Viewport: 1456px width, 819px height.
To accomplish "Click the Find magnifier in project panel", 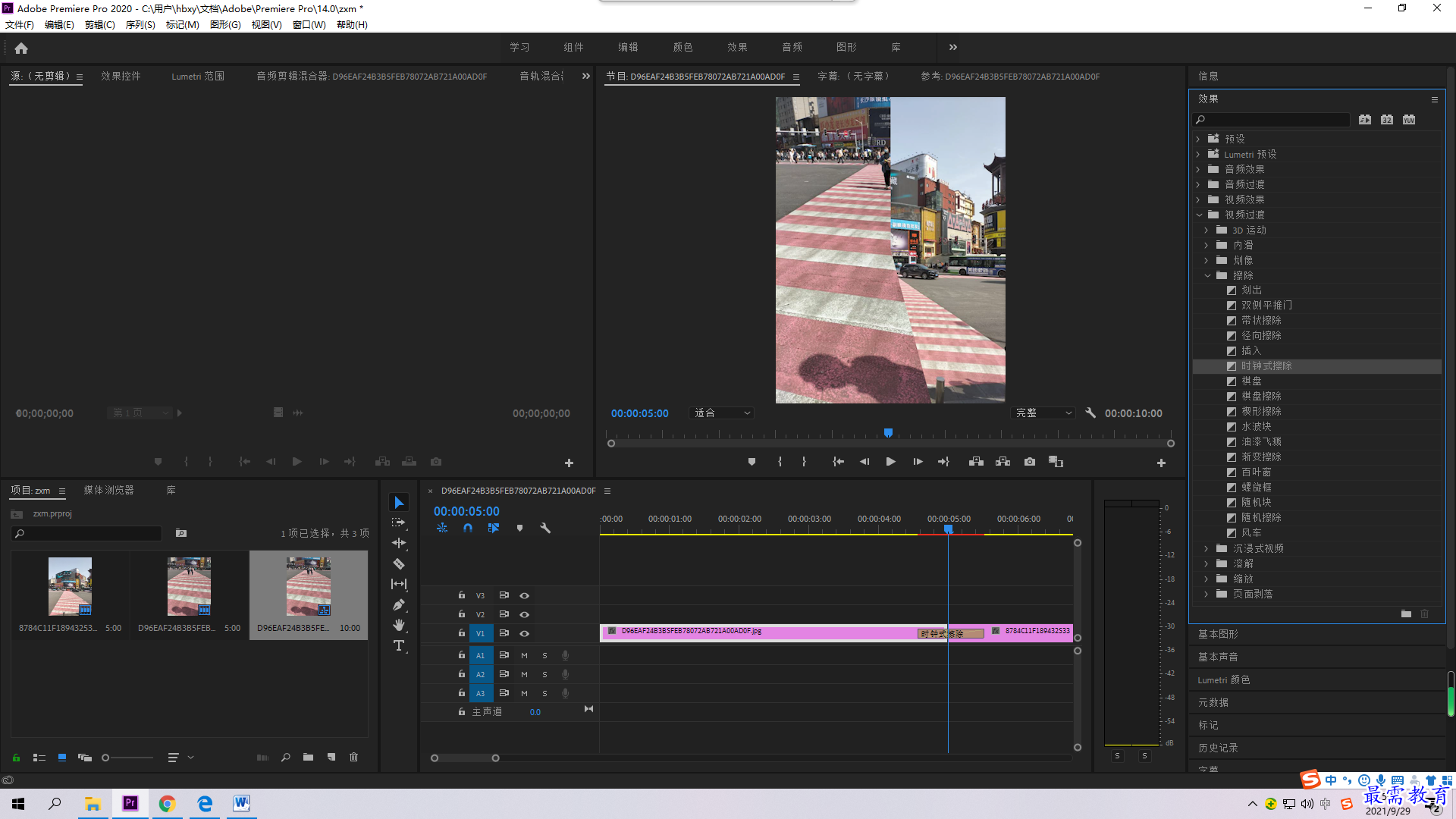I will pos(285,758).
